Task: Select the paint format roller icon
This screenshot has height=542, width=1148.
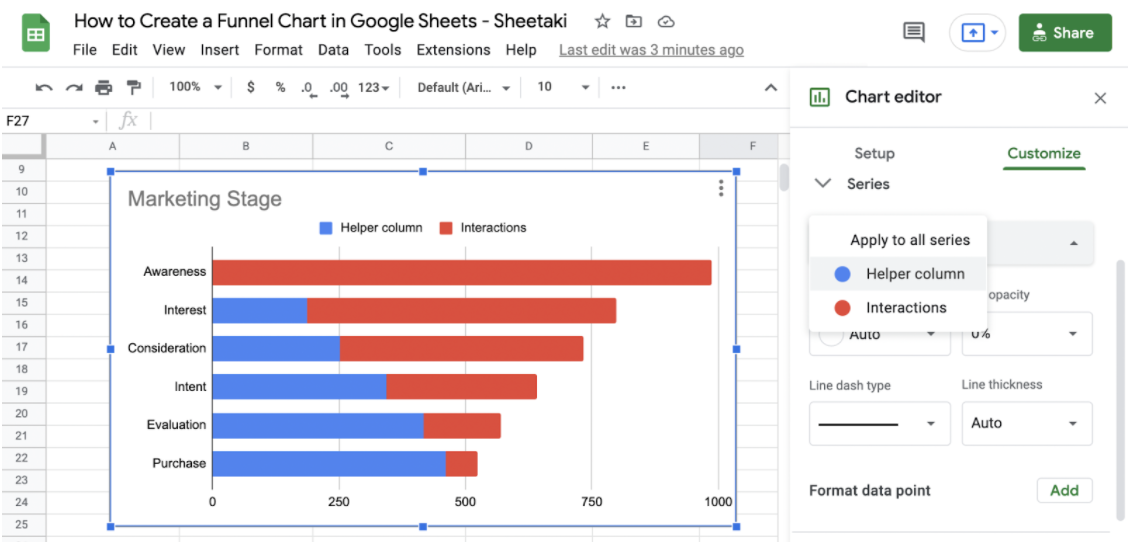Action: [134, 88]
